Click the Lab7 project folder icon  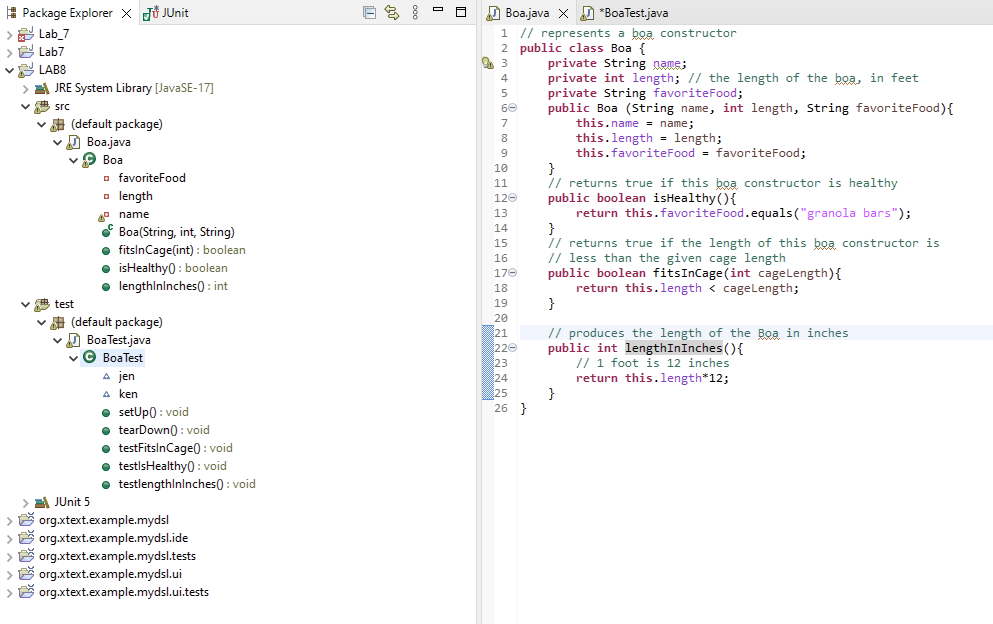tap(25, 52)
